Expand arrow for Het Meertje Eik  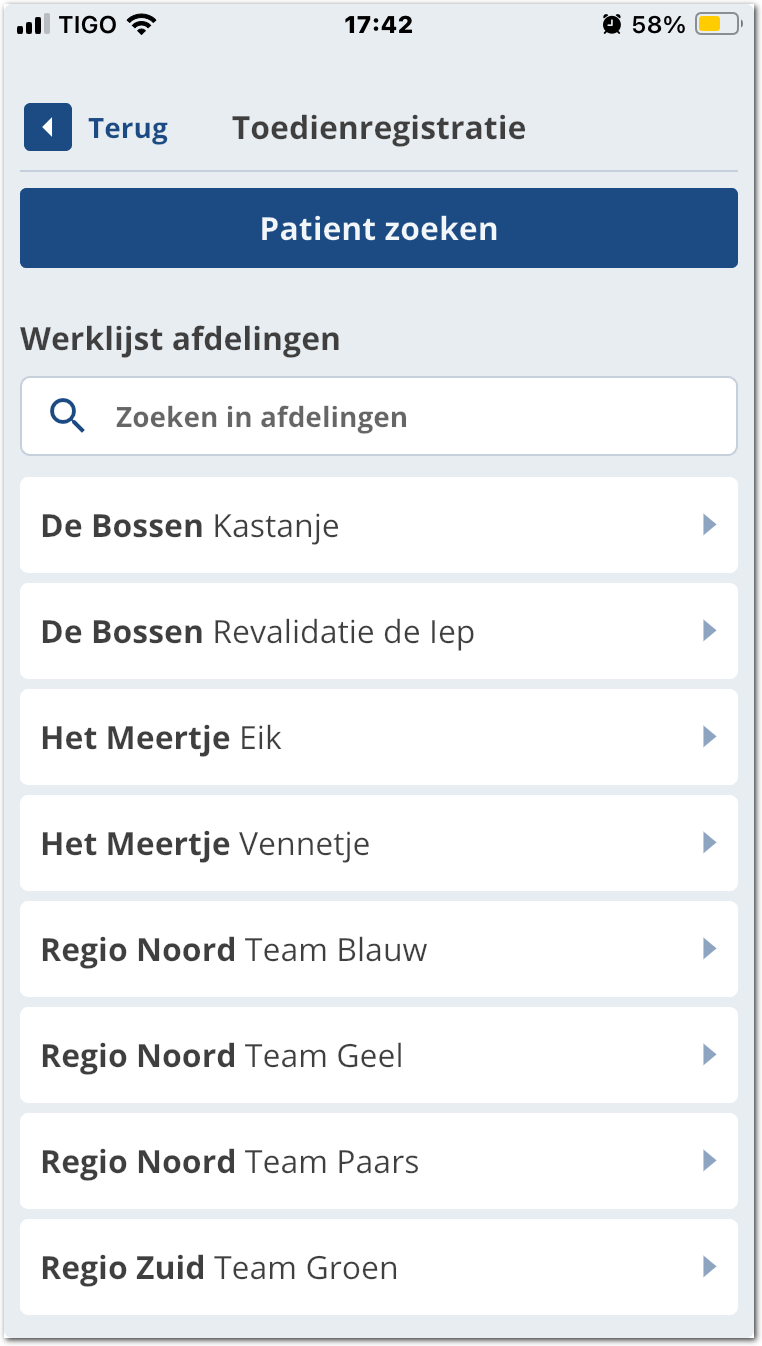coord(709,737)
